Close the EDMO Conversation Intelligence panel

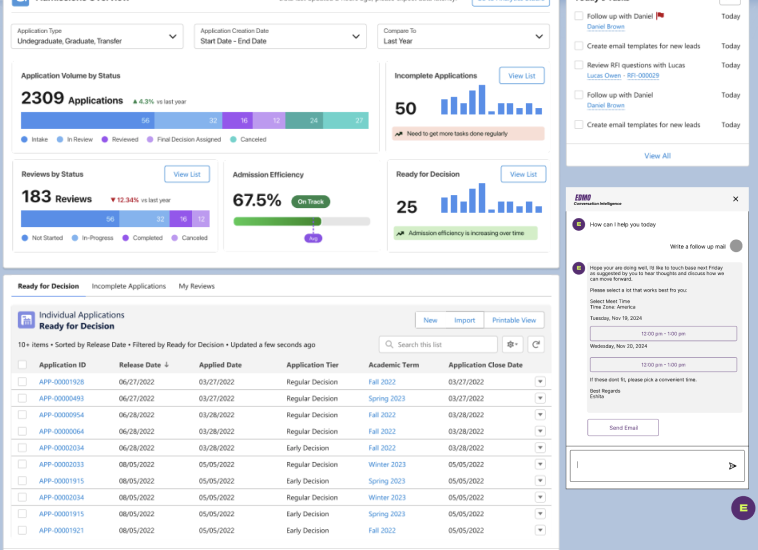(x=735, y=199)
